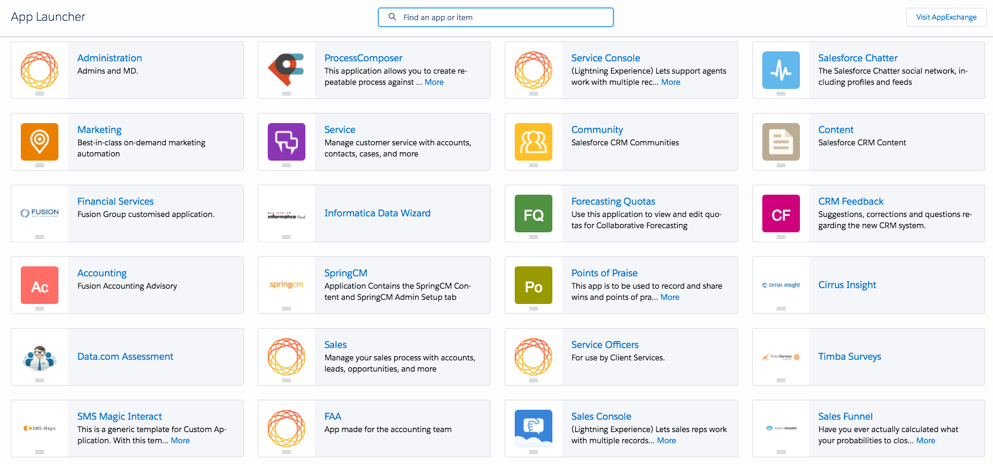This screenshot has width=993, height=464.
Task: Focus the Find an app or item field
Action: point(496,17)
